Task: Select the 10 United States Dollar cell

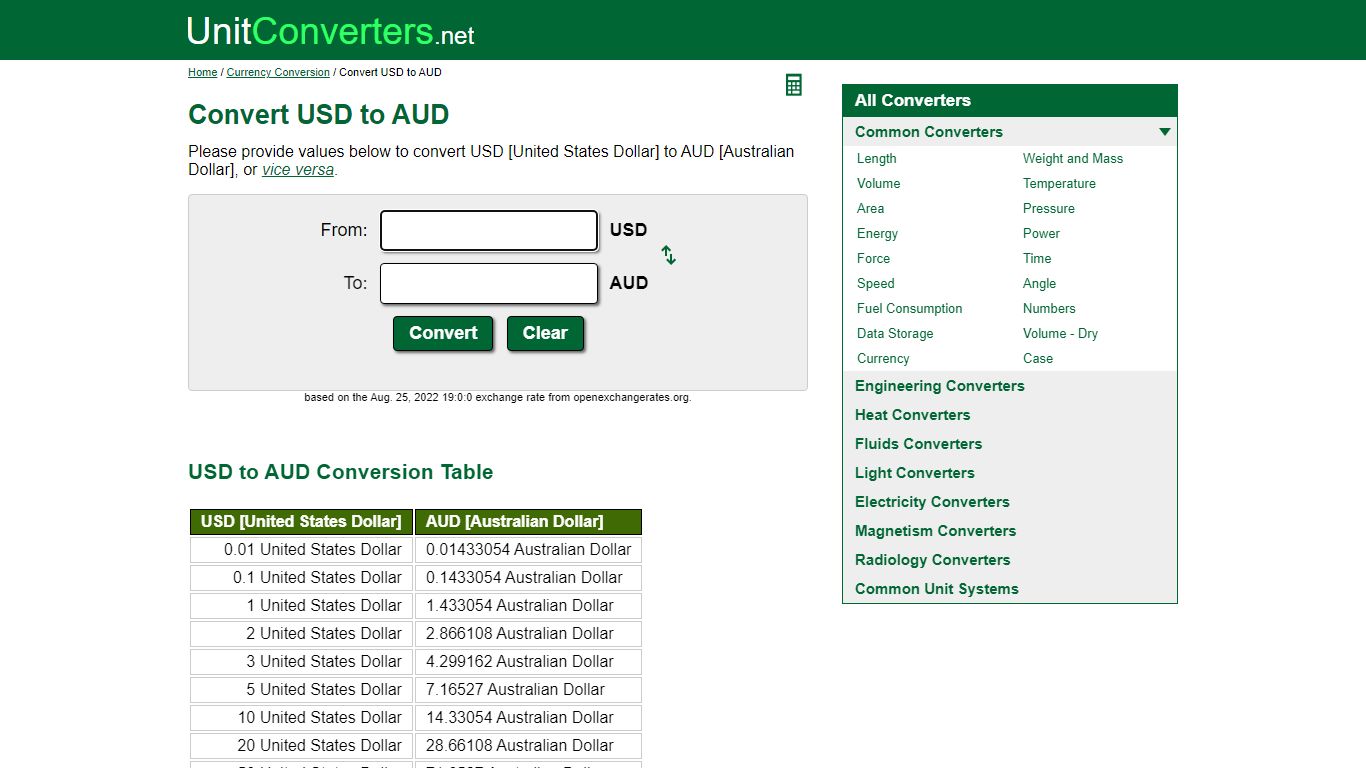Action: (301, 718)
